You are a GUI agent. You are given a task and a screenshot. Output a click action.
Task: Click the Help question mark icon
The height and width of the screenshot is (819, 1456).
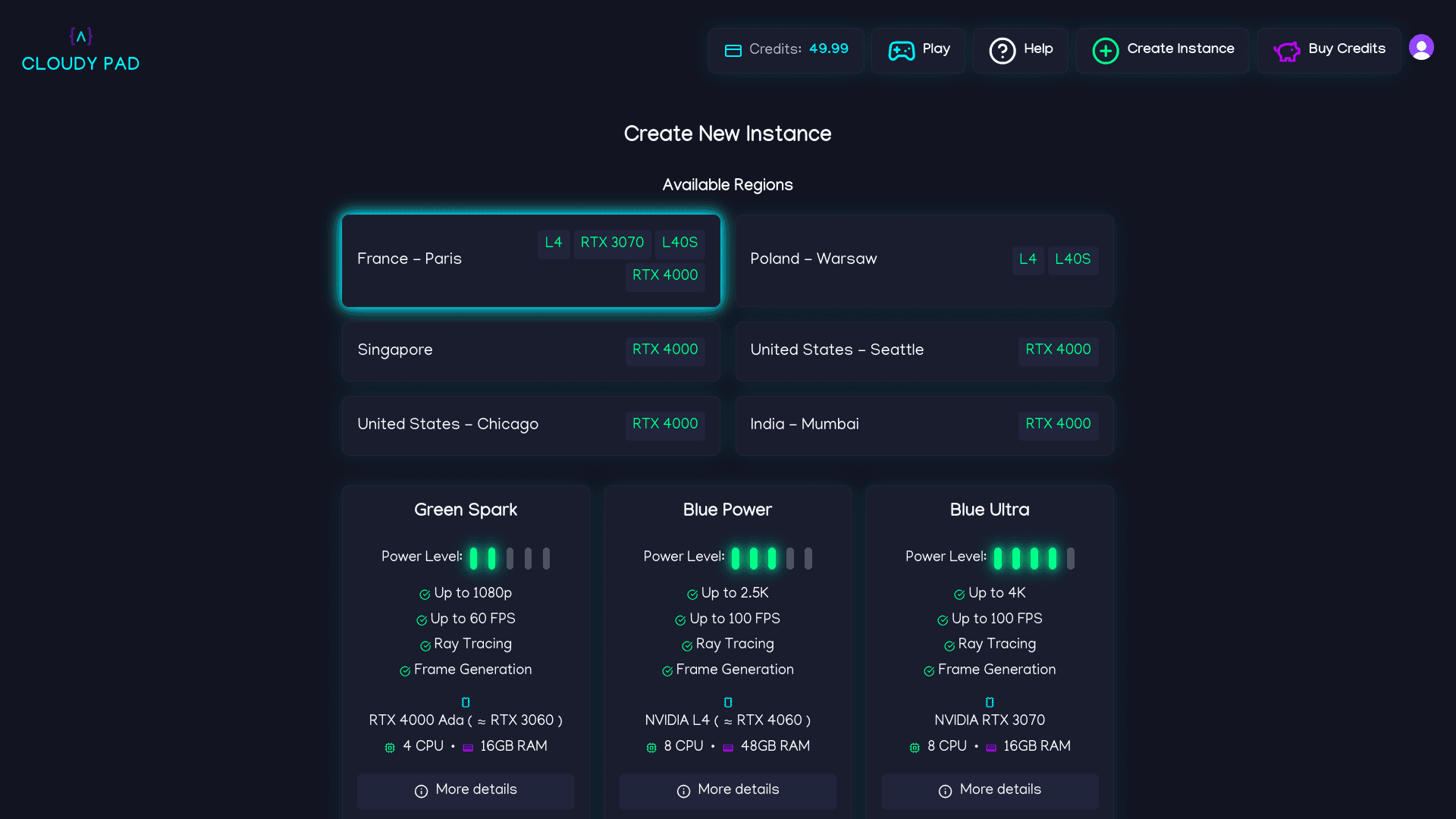pos(1002,50)
